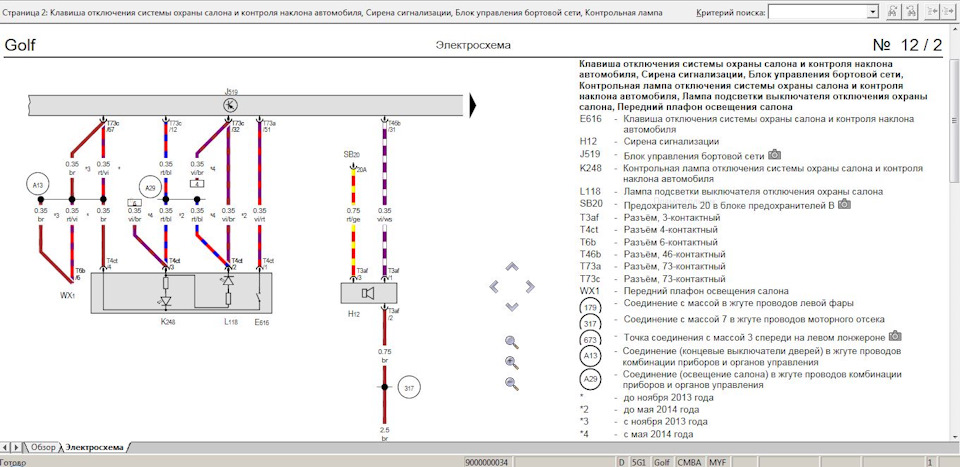Screen dimensions: 960x467
Task: Click status bar cell CMBA
Action: (689, 462)
